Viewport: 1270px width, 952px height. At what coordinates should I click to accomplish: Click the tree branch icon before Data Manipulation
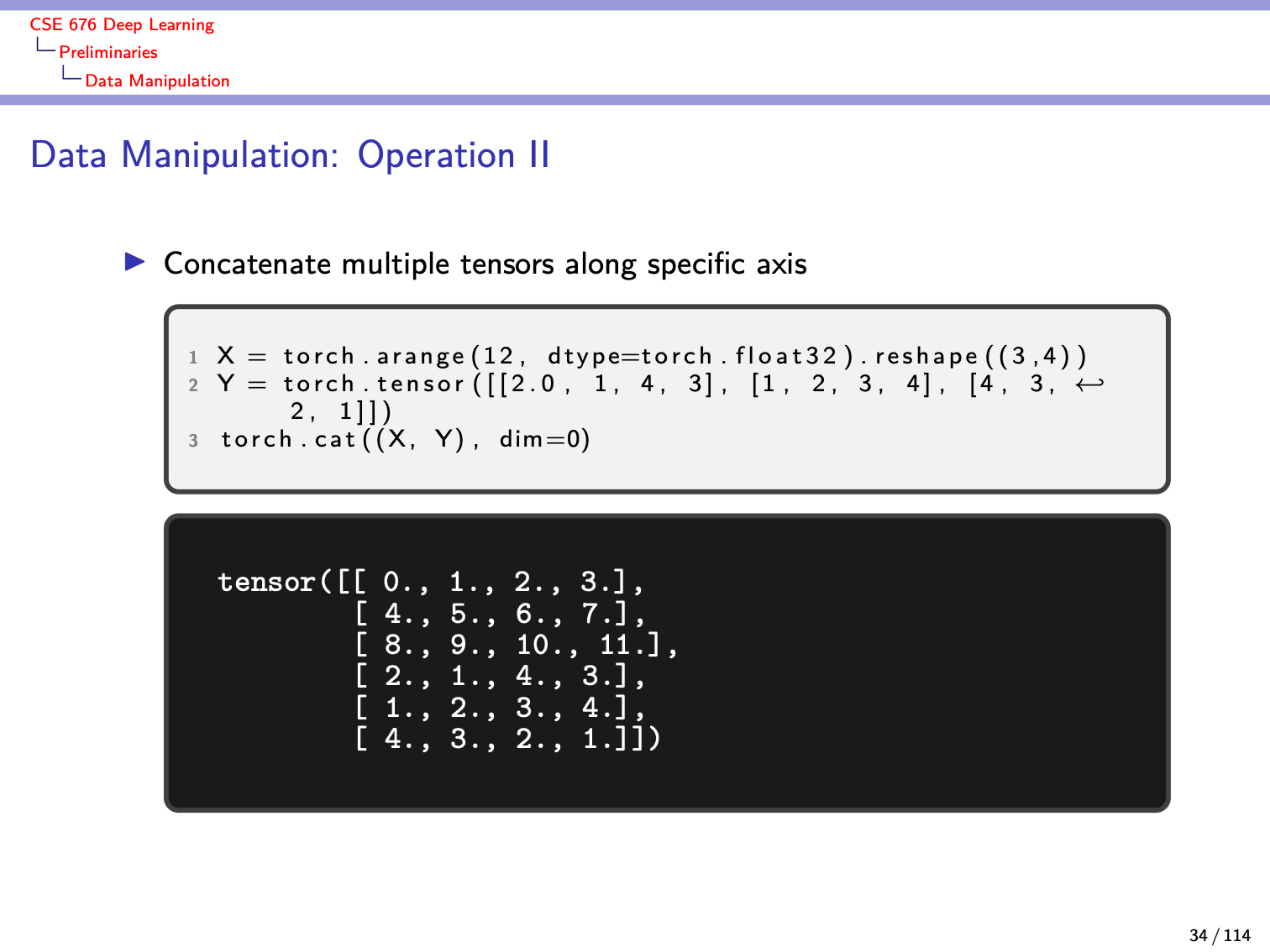pyautogui.click(x=71, y=74)
